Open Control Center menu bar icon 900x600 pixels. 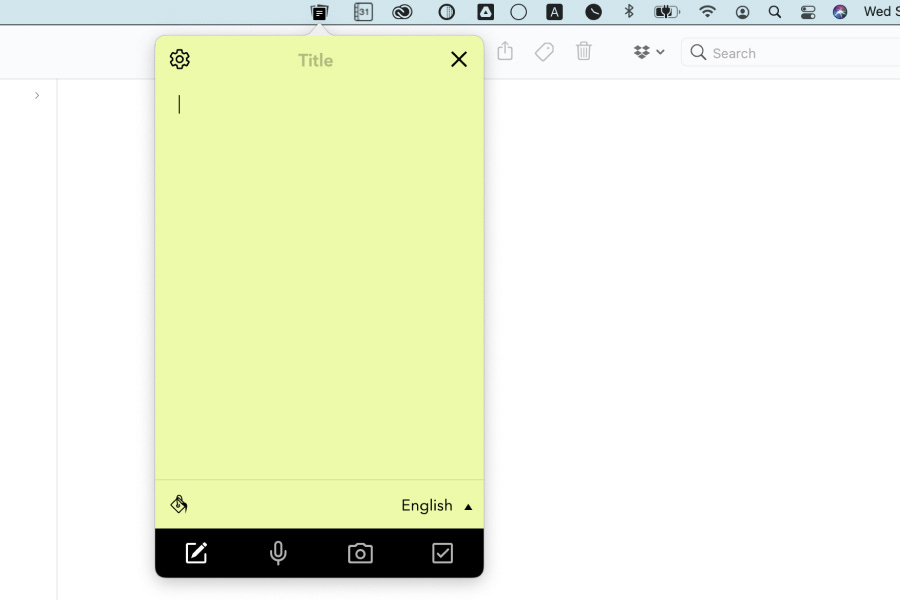tap(808, 12)
